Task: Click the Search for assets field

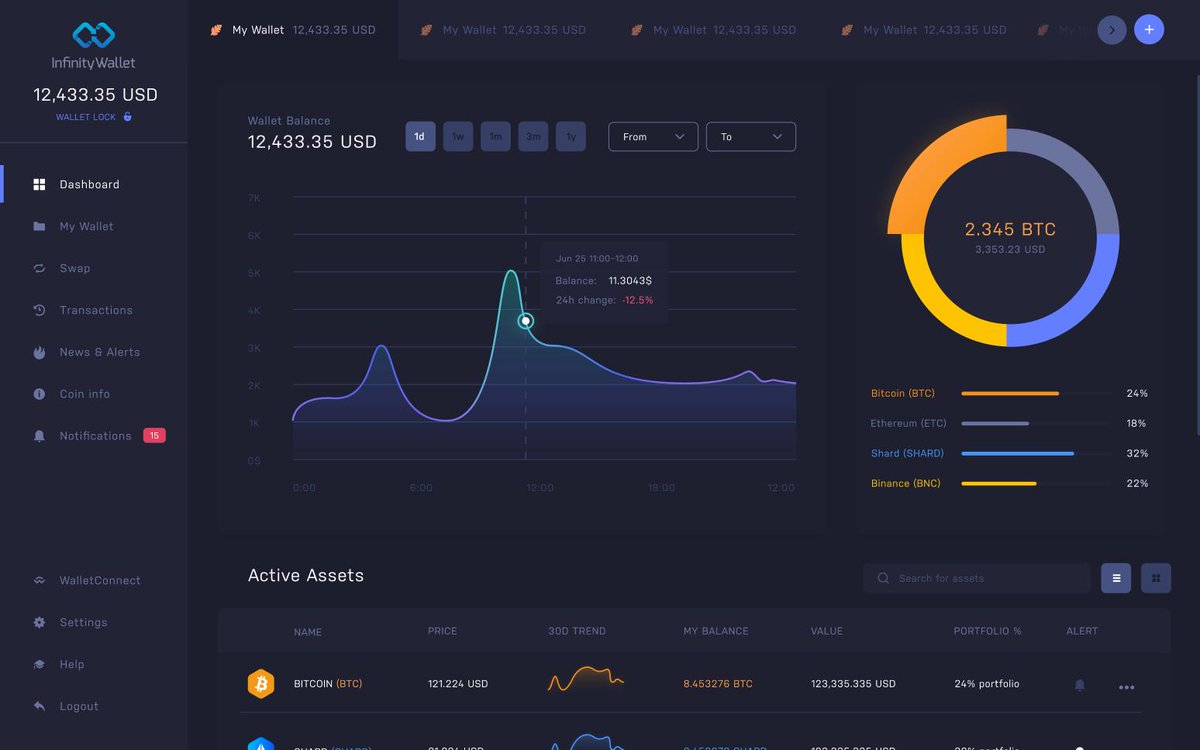Action: (x=977, y=578)
